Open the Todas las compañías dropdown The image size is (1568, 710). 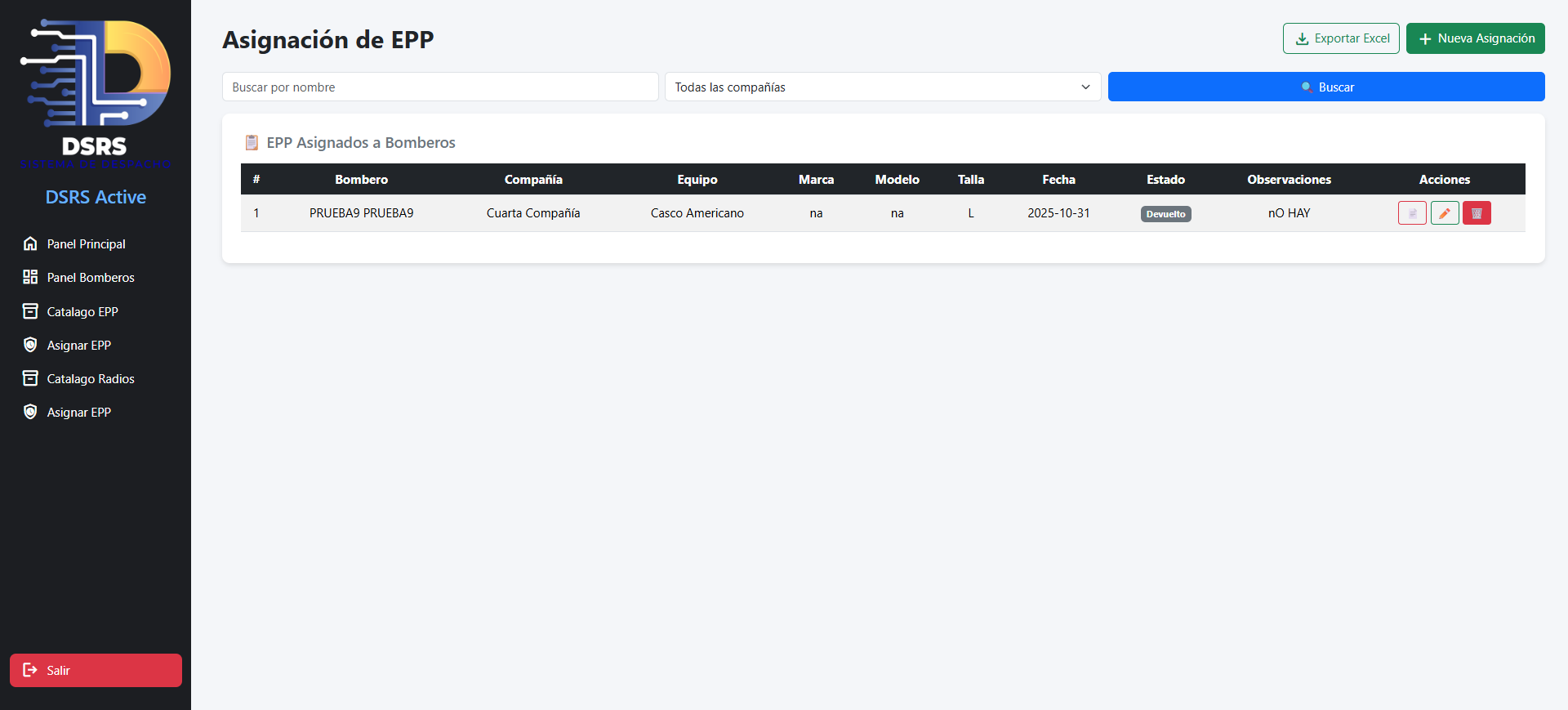tap(882, 87)
